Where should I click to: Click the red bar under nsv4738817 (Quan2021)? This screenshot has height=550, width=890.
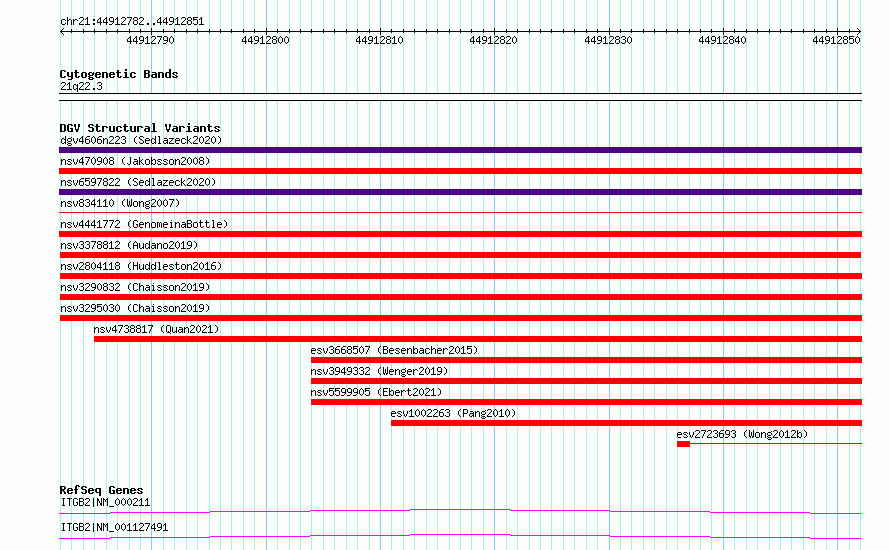click(478, 339)
